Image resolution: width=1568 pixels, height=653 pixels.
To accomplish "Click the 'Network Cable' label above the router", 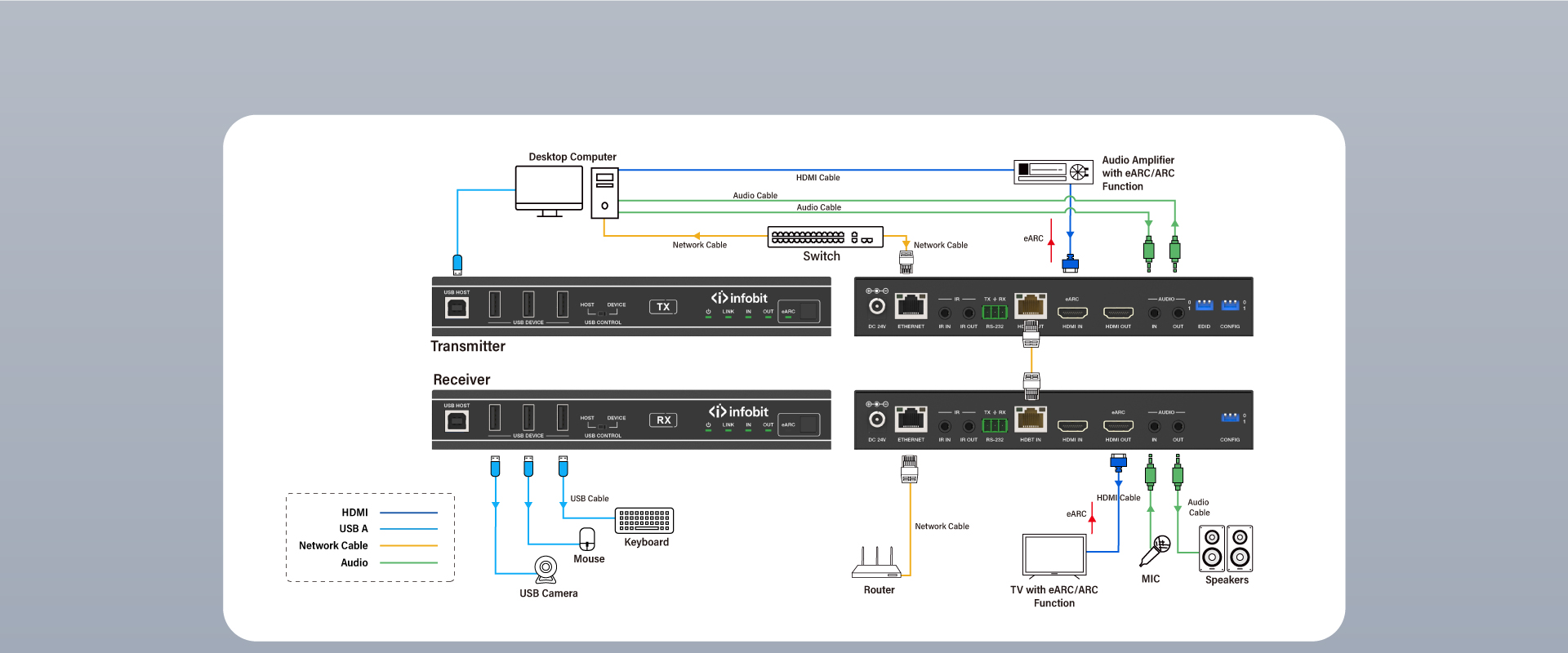I will coord(942,526).
